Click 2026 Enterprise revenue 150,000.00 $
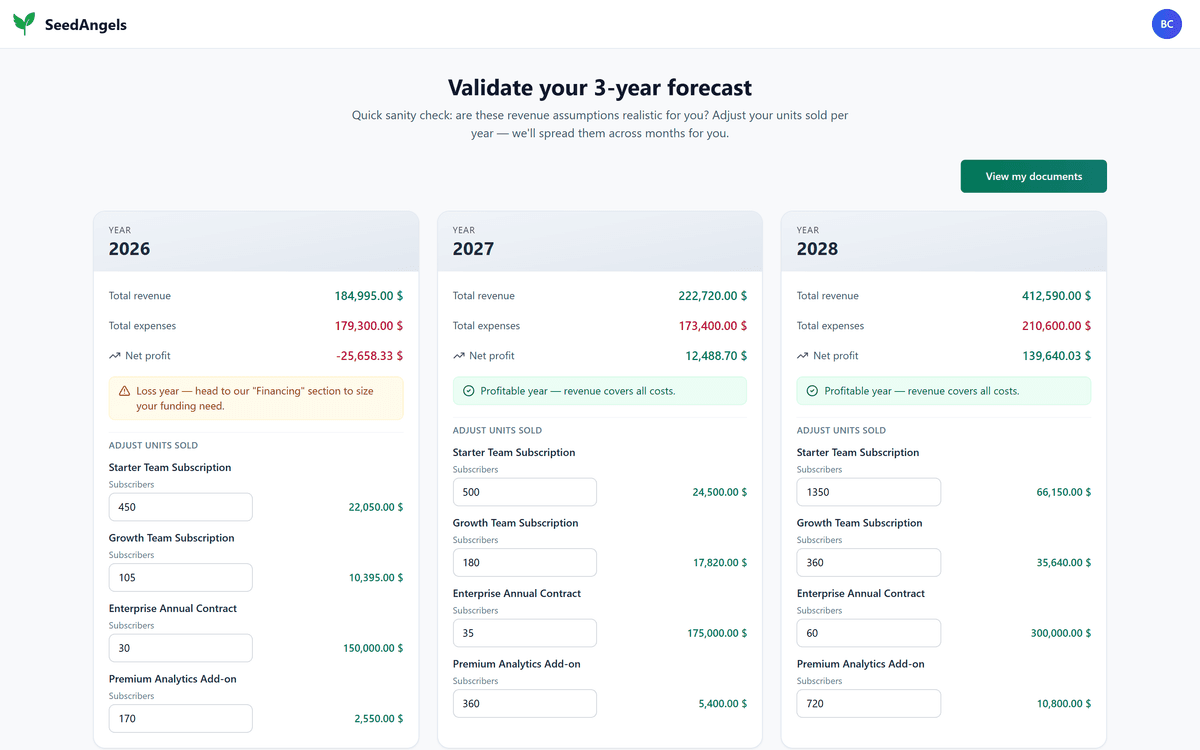This screenshot has width=1200, height=750. 373,648
